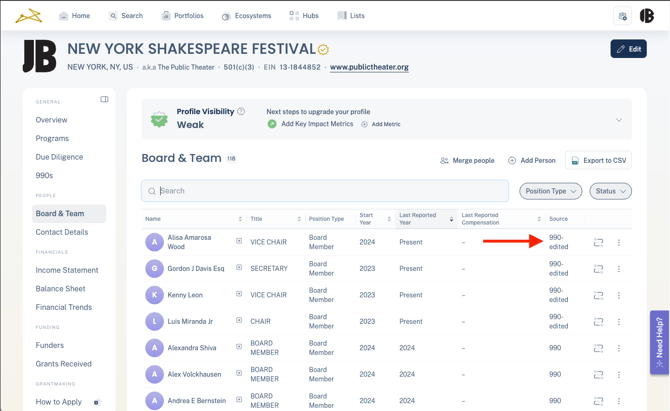The image size is (670, 411).
Task: Click the Board & Team search field
Action: coord(325,191)
